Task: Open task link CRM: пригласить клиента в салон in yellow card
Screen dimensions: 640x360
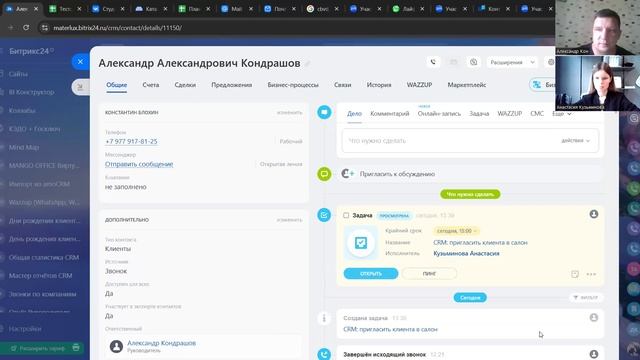Action: (x=480, y=242)
